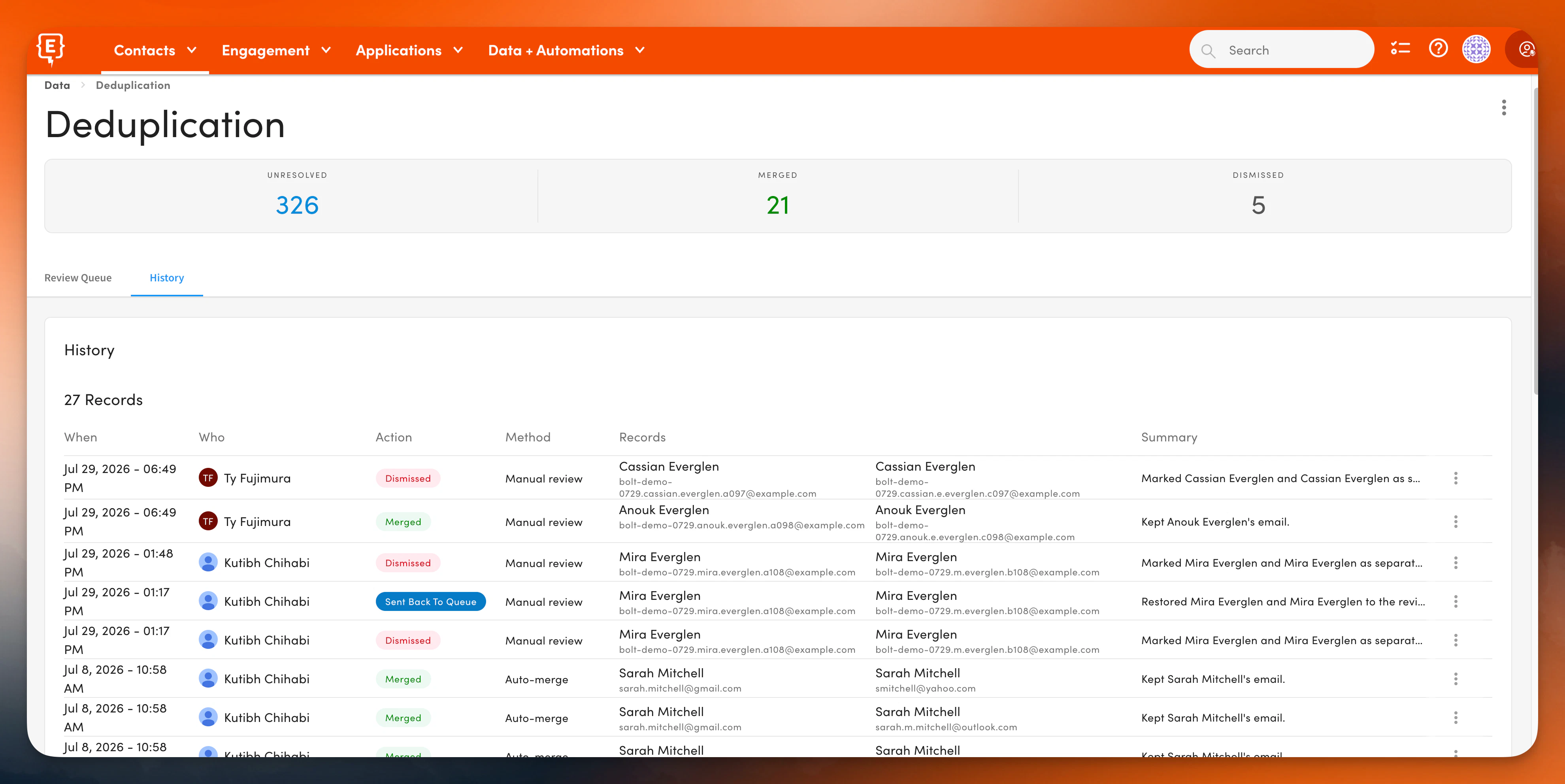Open row menu for smitchell@yahoo.com merge entry
1565x784 pixels.
1456,679
